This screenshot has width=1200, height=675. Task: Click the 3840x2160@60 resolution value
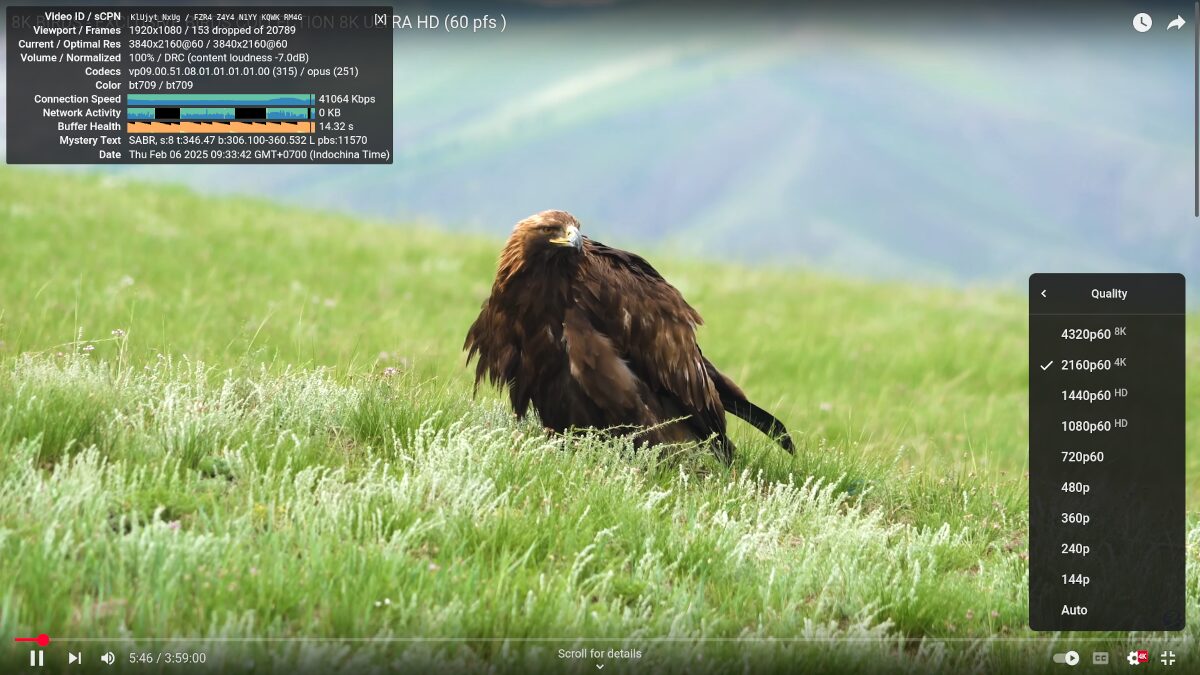208,44
